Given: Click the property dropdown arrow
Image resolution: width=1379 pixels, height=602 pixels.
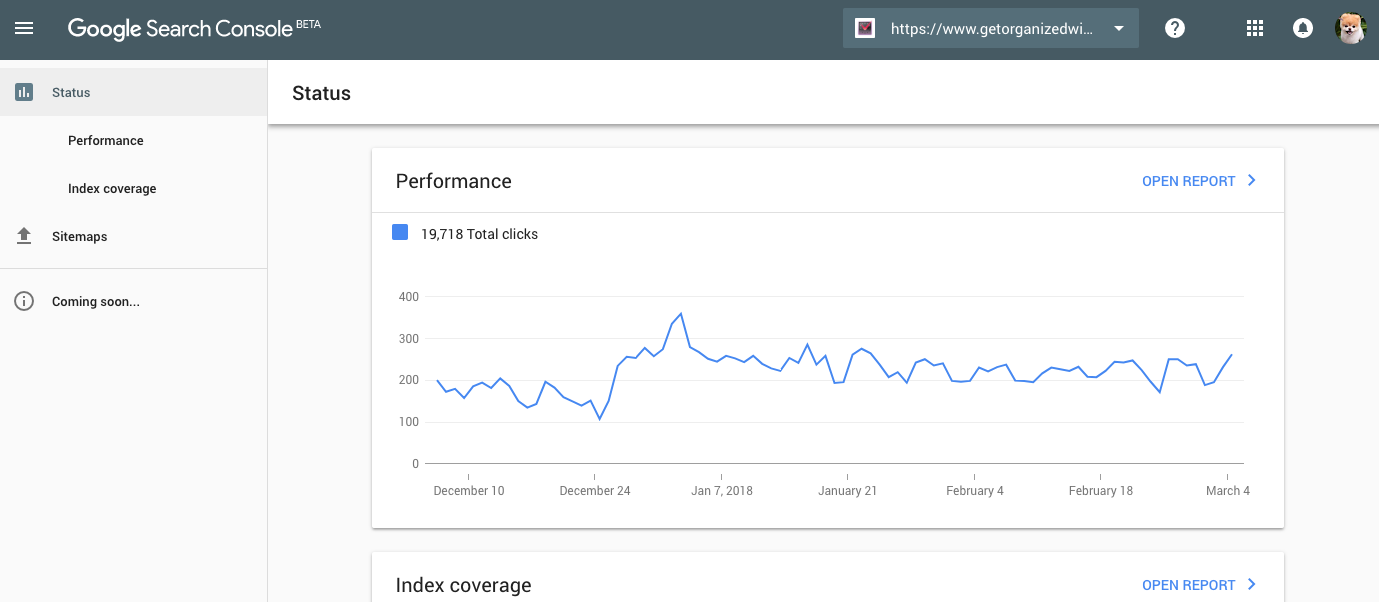Looking at the screenshot, I should pyautogui.click(x=1119, y=28).
